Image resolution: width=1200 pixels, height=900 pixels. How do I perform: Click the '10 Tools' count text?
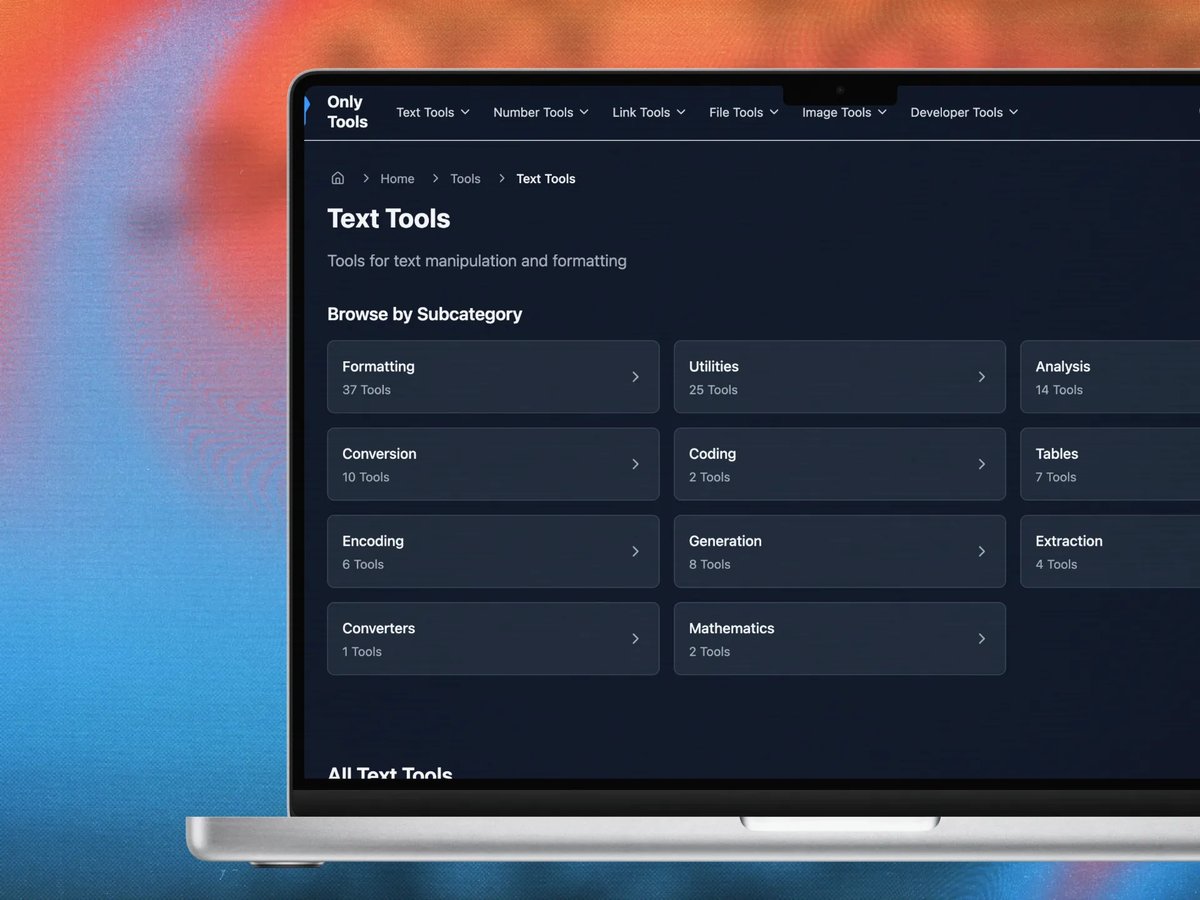tap(366, 477)
